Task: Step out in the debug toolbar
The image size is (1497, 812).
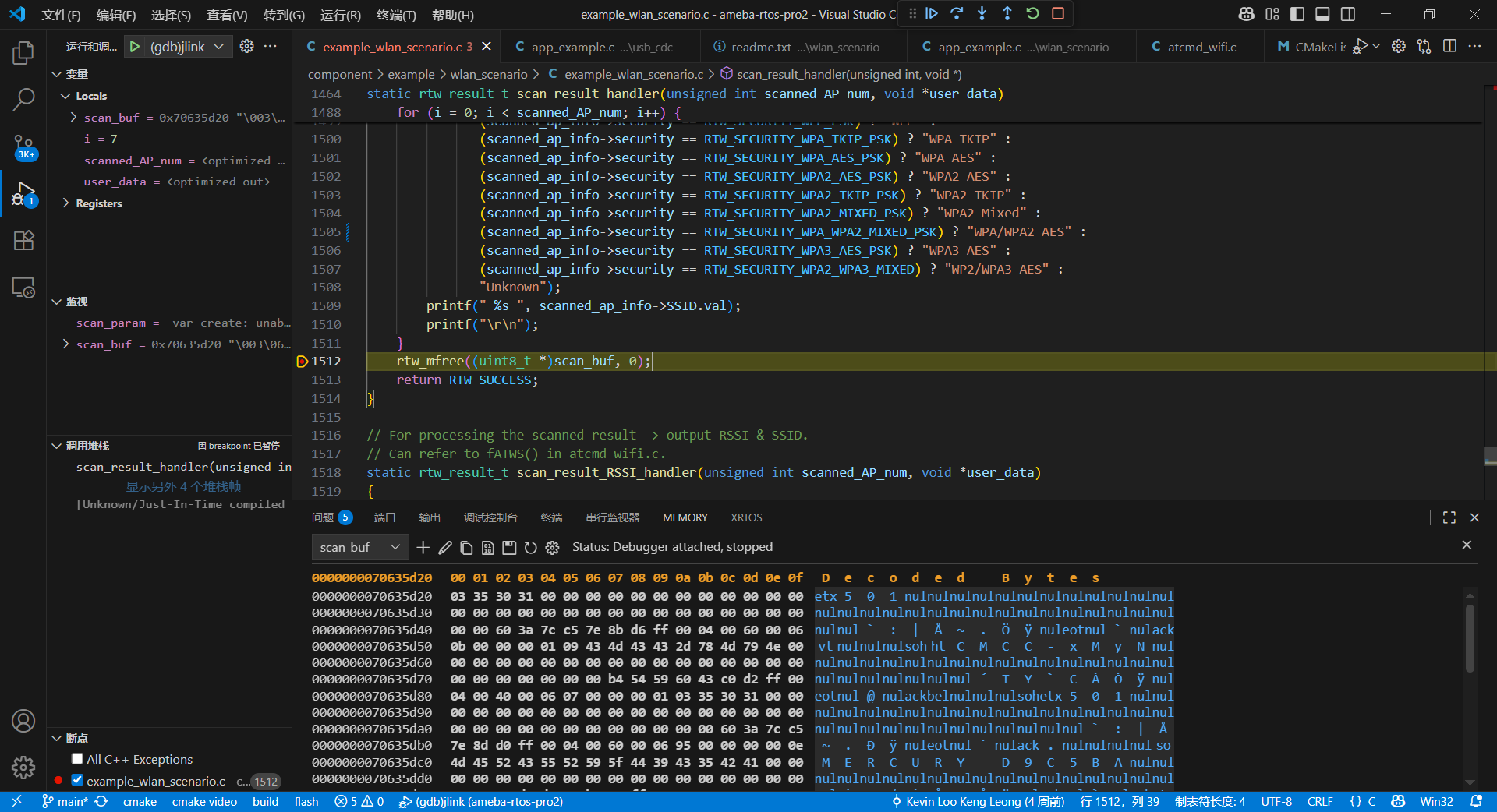Action: coord(1007,13)
